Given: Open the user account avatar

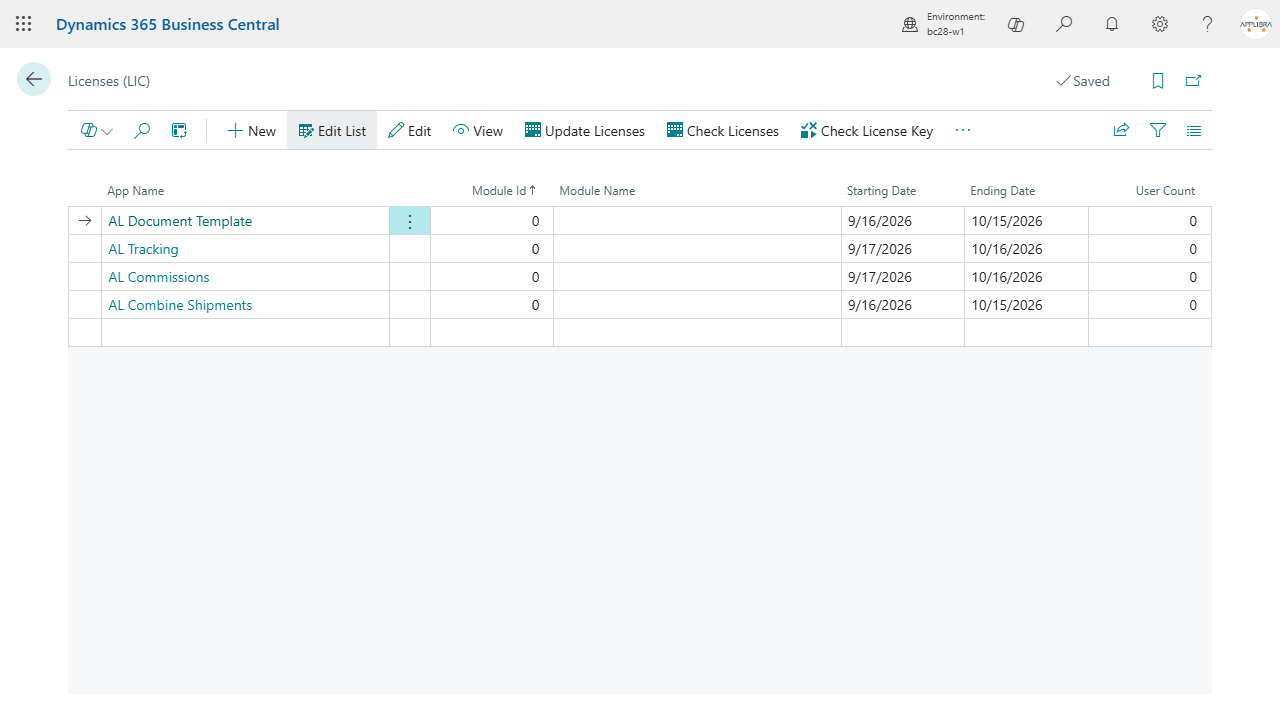Looking at the screenshot, I should click(1255, 24).
